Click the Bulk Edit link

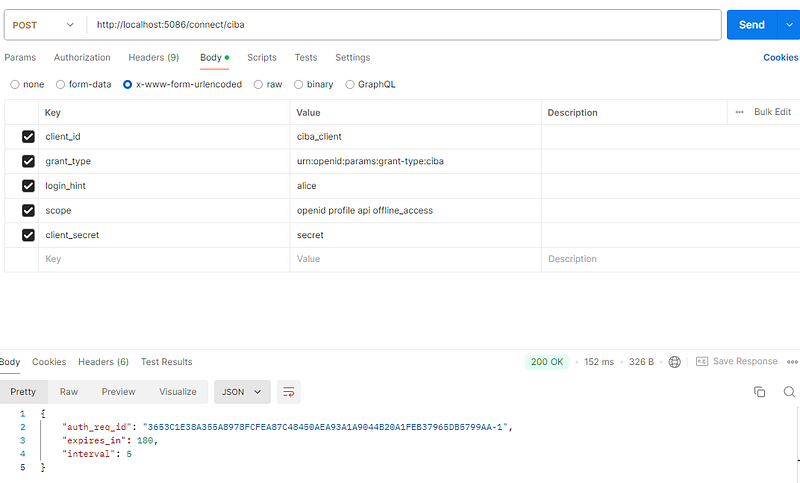772,112
